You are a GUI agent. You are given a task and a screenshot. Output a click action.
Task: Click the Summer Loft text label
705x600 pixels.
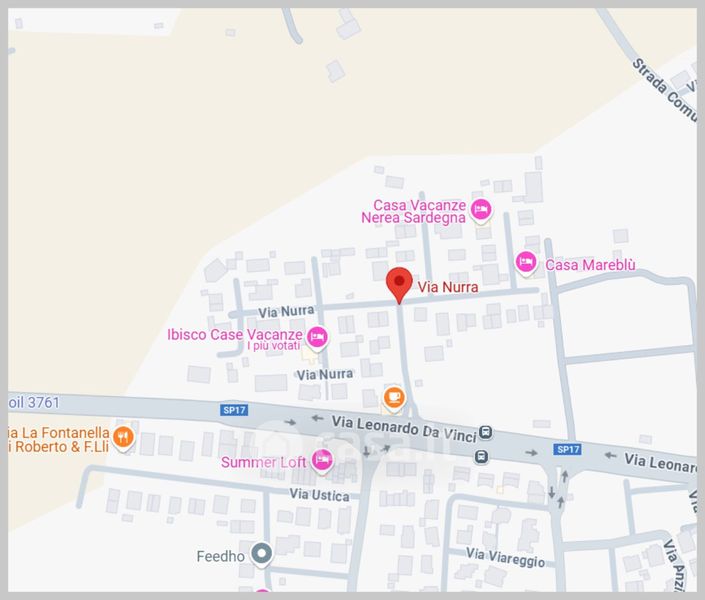263,462
